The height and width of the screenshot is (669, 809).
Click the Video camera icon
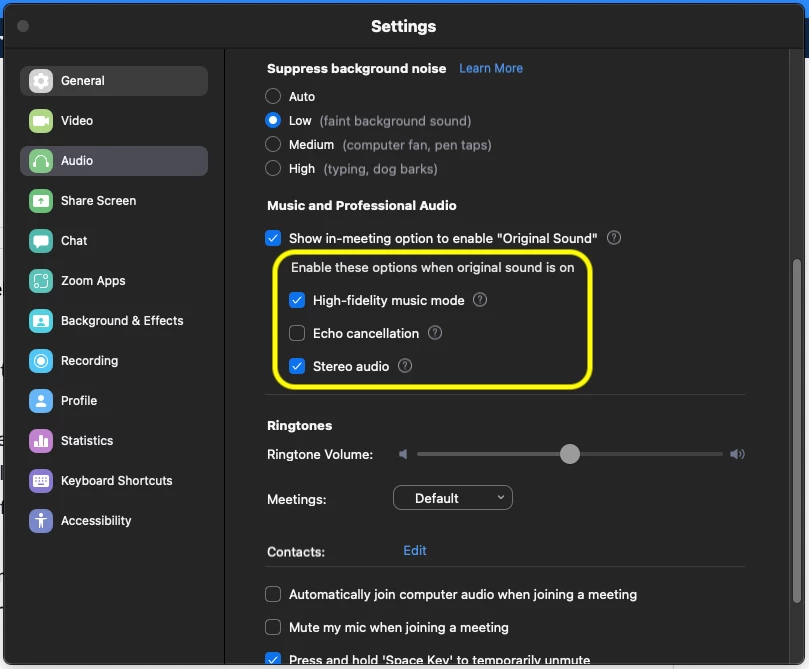(x=41, y=121)
